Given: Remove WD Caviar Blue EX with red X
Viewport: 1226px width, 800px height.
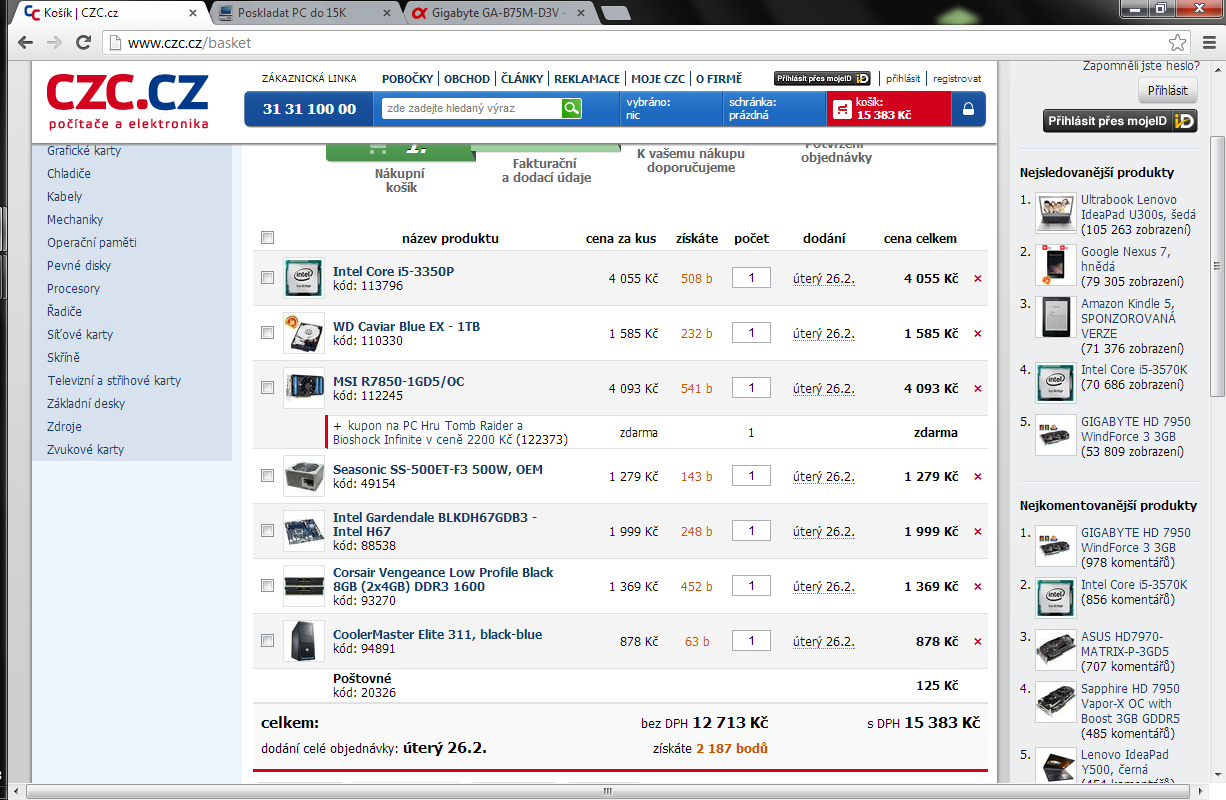Looking at the screenshot, I should (978, 334).
